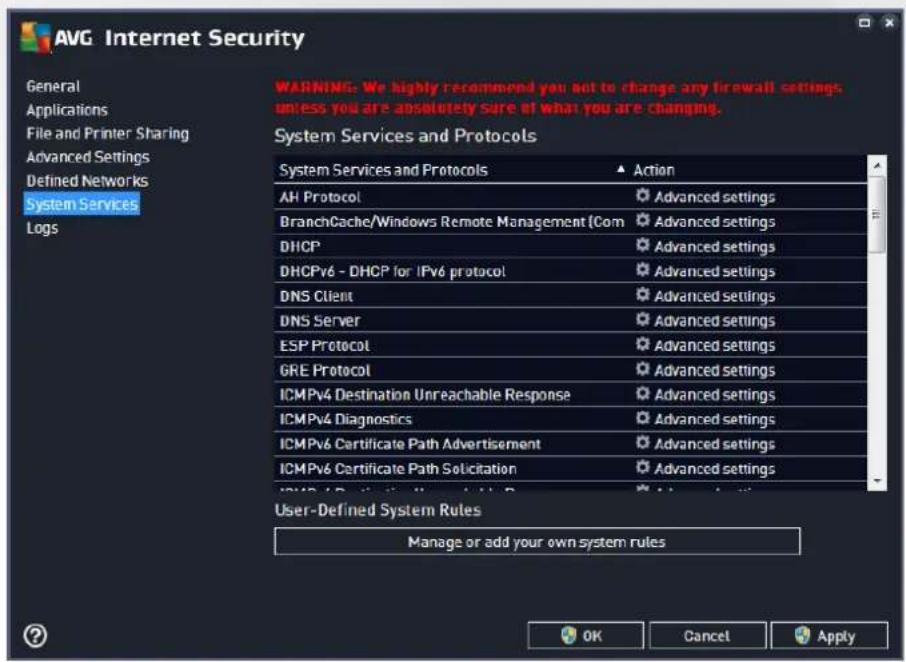
Task: Select the DNS Client row name
Action: coord(316,296)
